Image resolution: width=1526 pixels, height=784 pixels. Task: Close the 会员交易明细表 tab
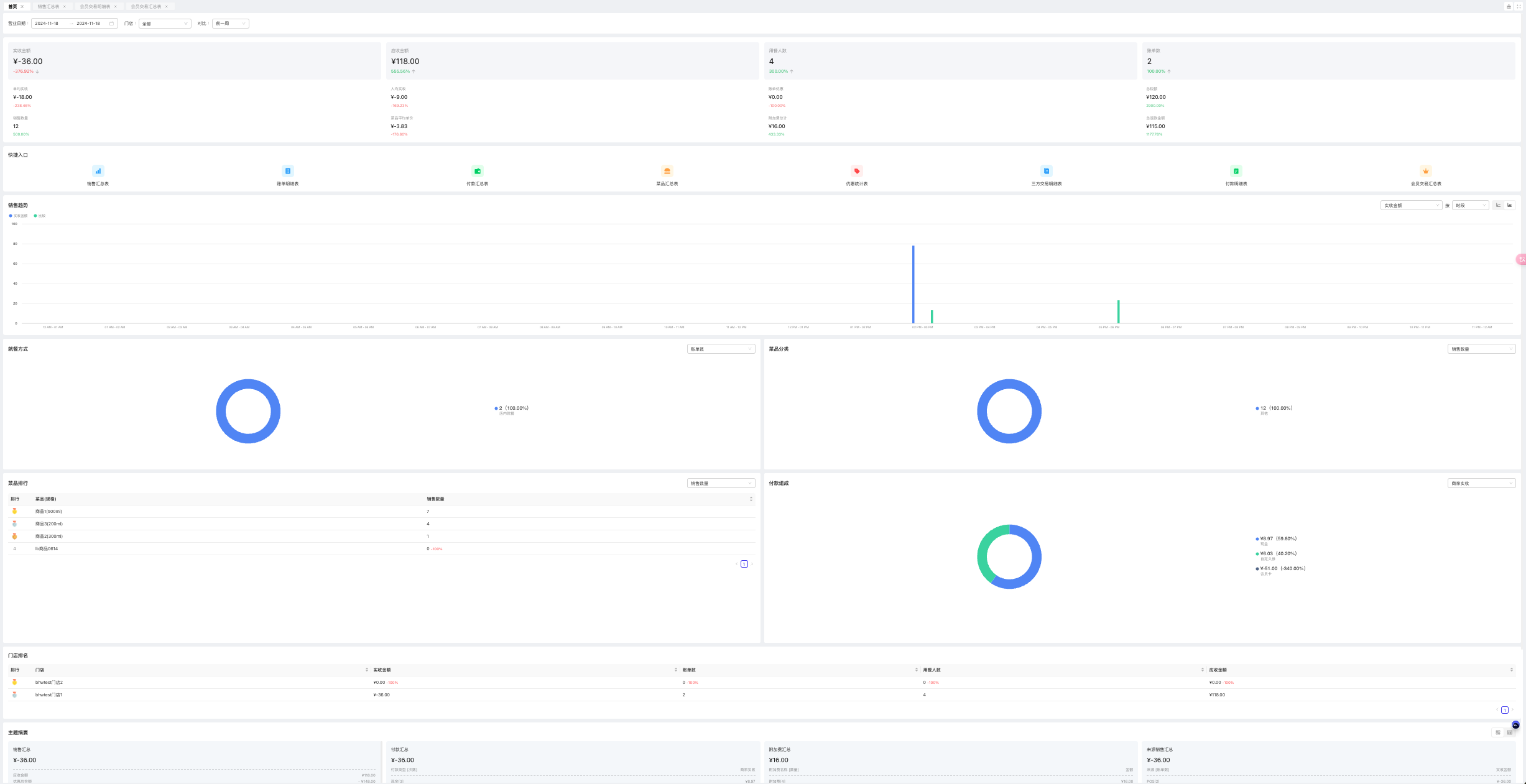[115, 6]
